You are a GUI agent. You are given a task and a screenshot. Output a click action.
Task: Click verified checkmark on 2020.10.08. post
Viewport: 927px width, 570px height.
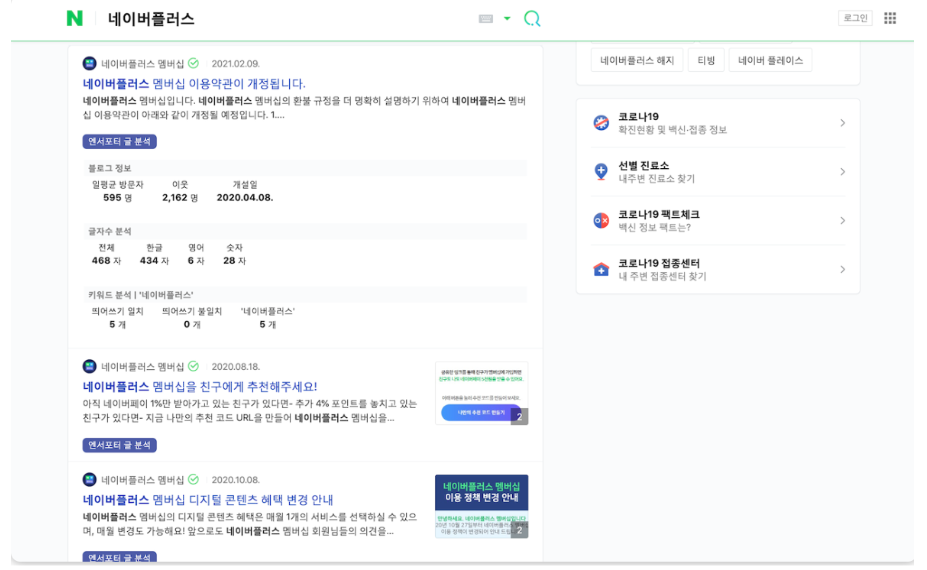click(x=193, y=480)
